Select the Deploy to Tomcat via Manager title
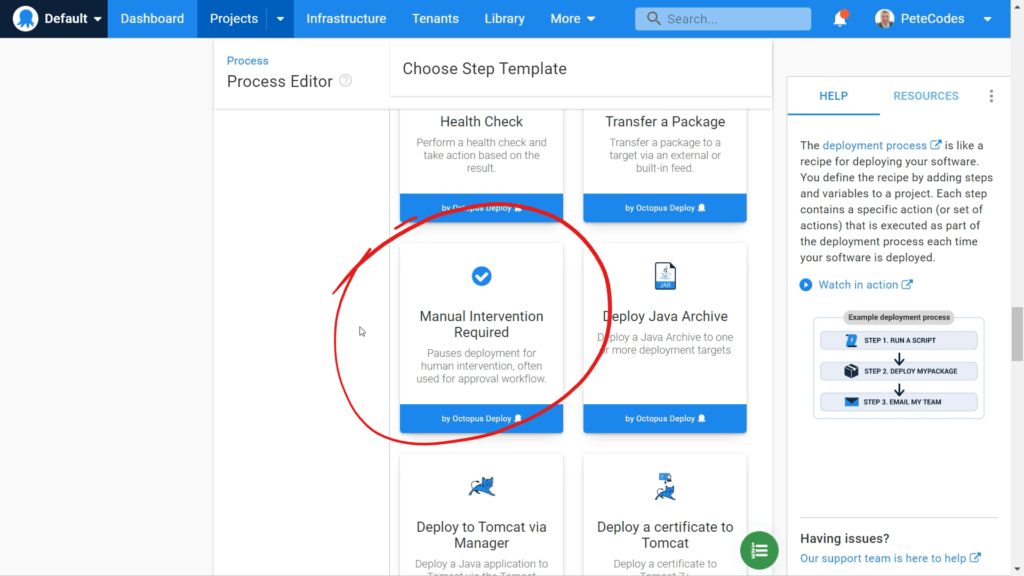1024x576 pixels. click(481, 535)
